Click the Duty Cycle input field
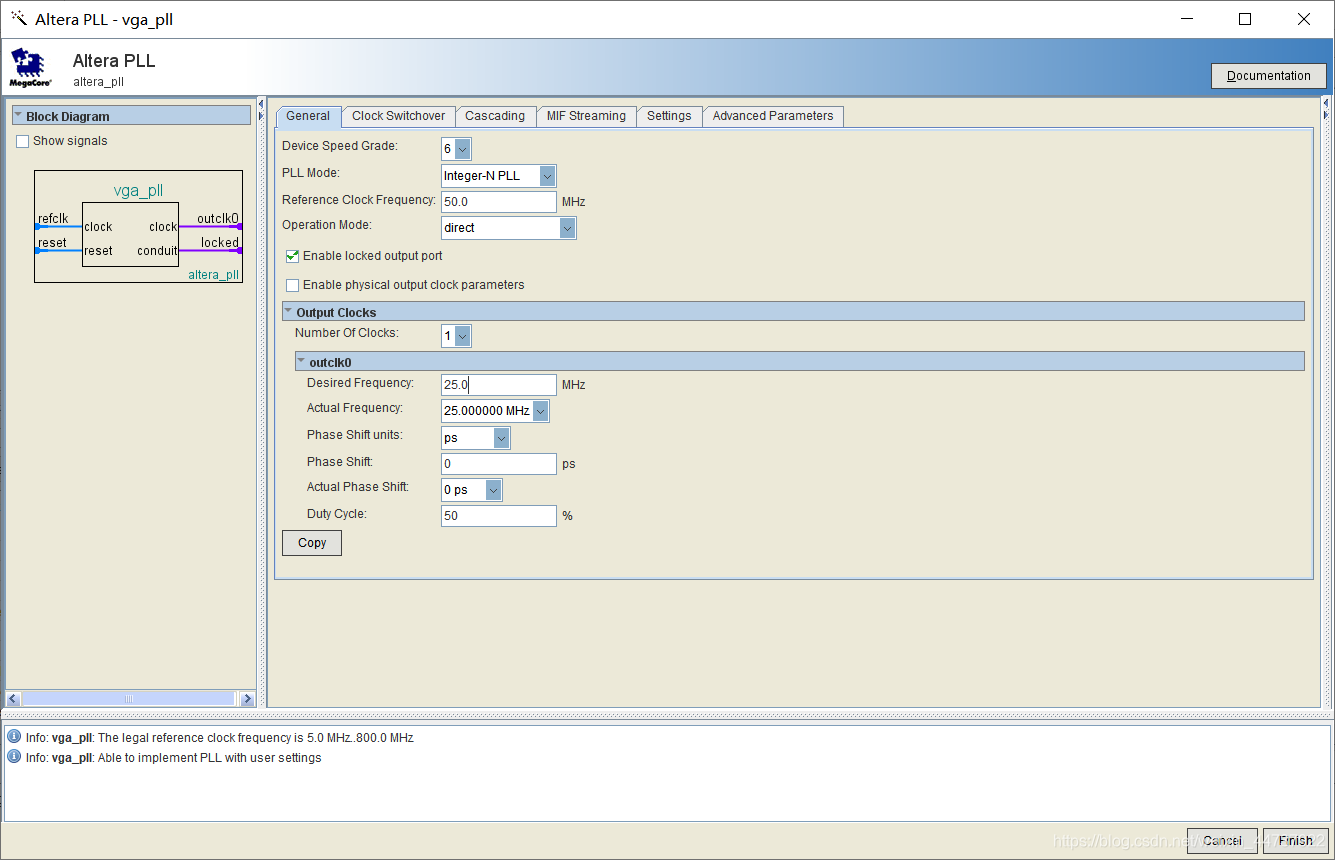 point(499,516)
